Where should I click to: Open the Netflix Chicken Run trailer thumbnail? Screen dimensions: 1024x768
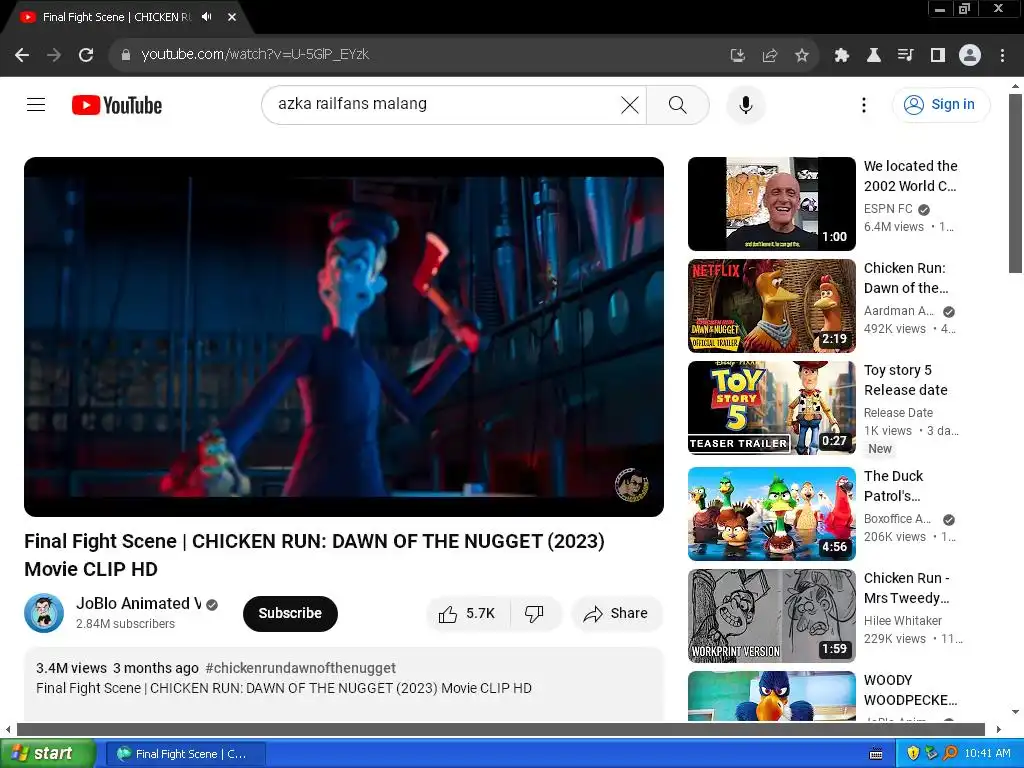coord(771,306)
